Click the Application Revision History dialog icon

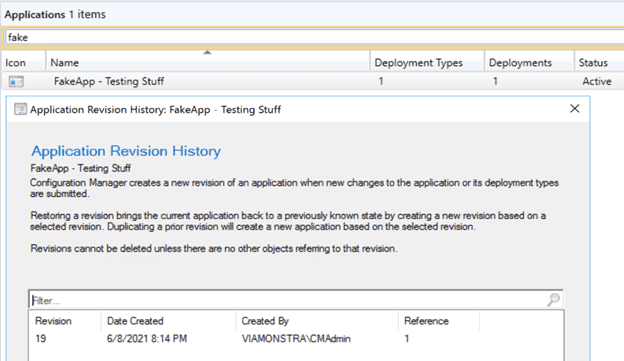tap(20, 109)
